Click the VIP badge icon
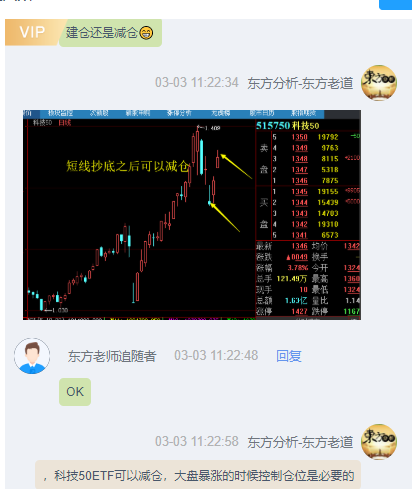 tap(33, 32)
